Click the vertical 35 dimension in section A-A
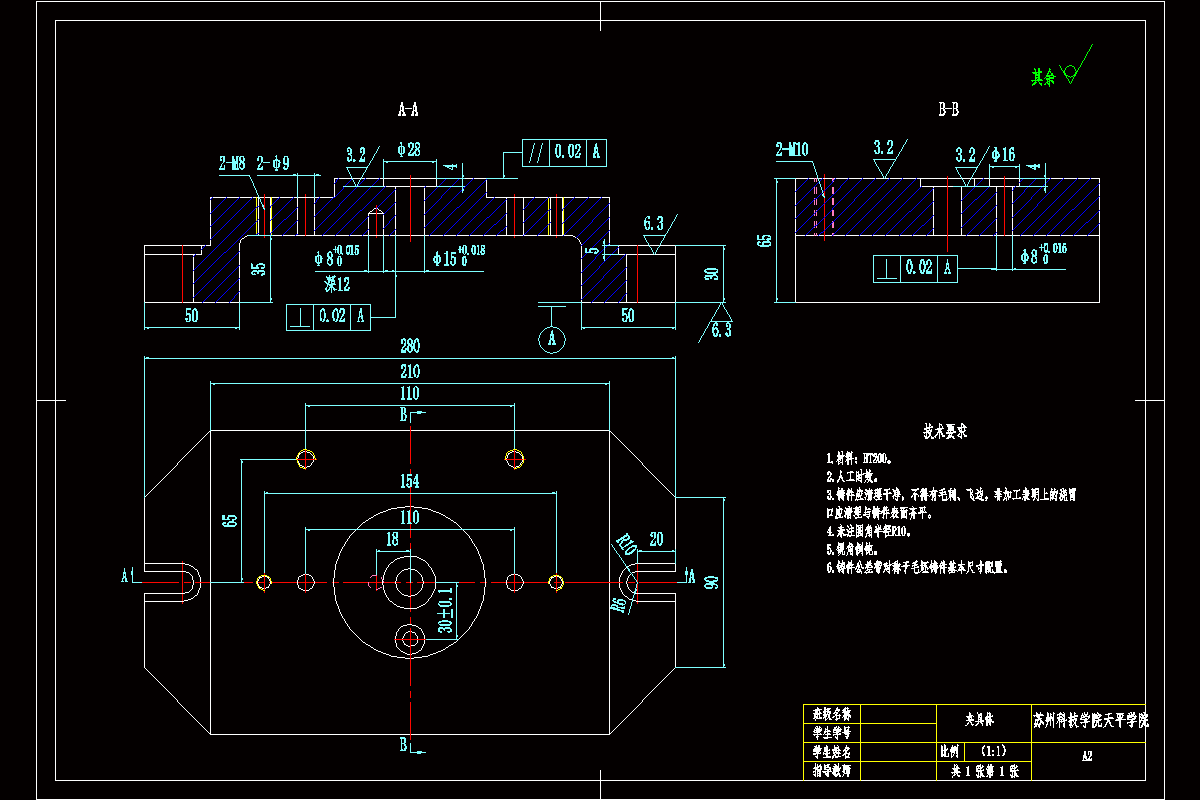 [258, 268]
